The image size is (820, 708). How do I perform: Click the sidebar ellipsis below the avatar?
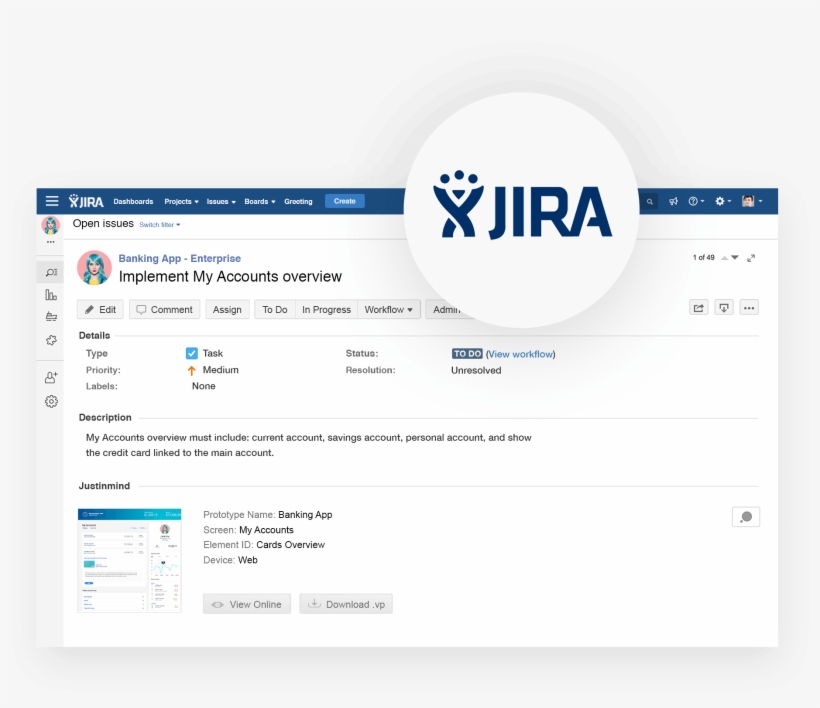[51, 242]
